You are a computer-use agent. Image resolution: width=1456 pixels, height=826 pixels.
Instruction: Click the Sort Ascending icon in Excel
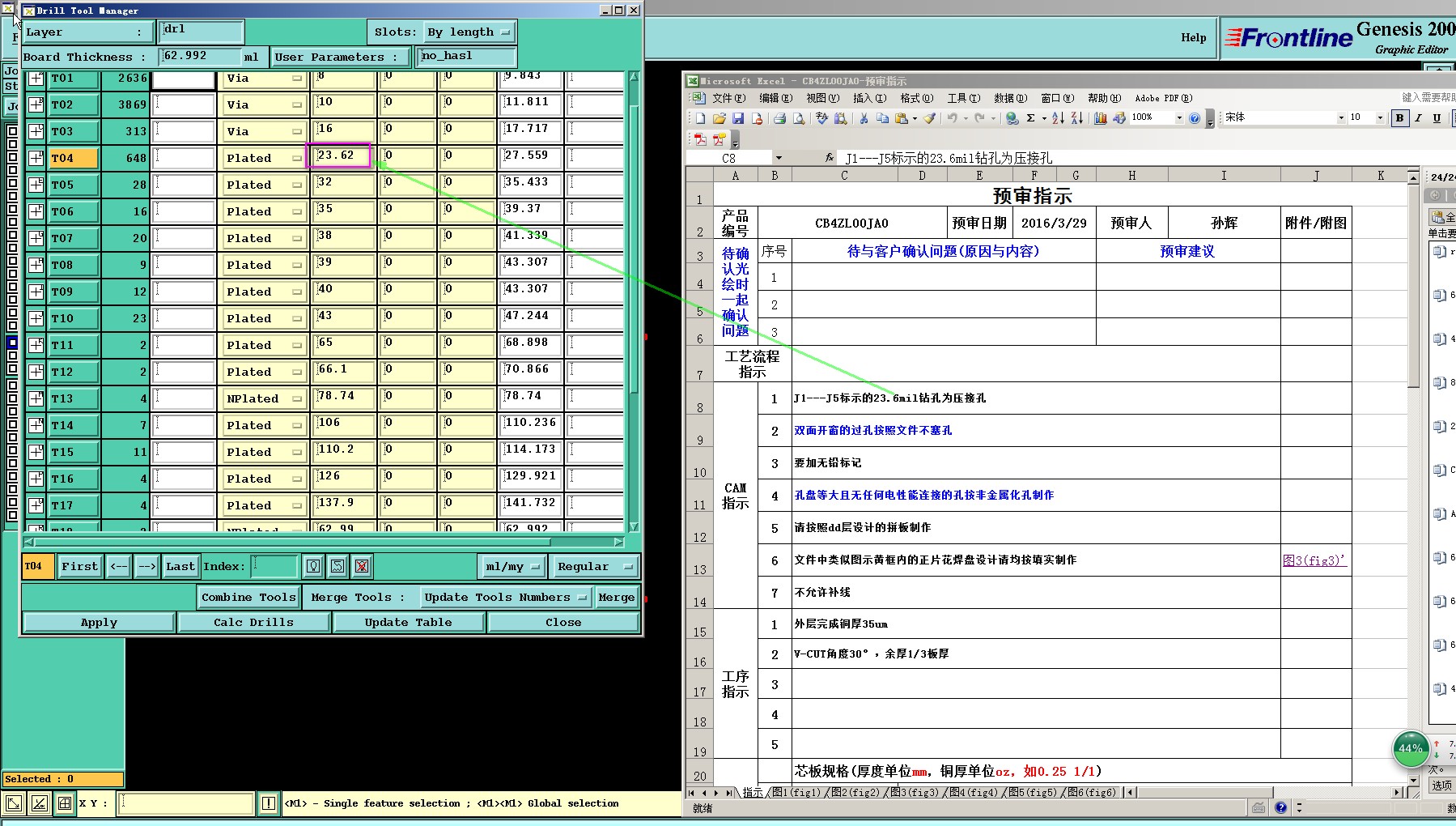tap(1058, 118)
